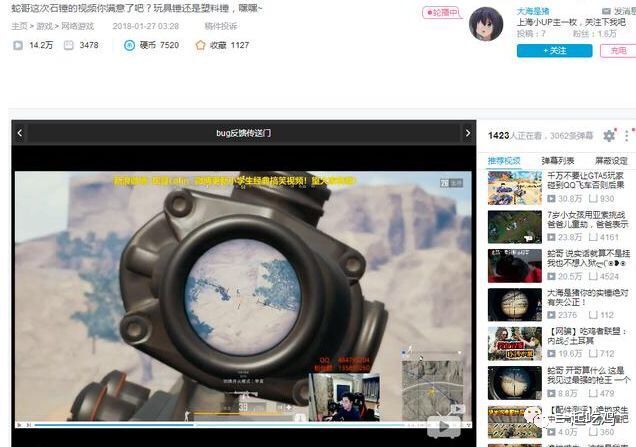
Task: Click the 充电 button
Action: click(618, 51)
